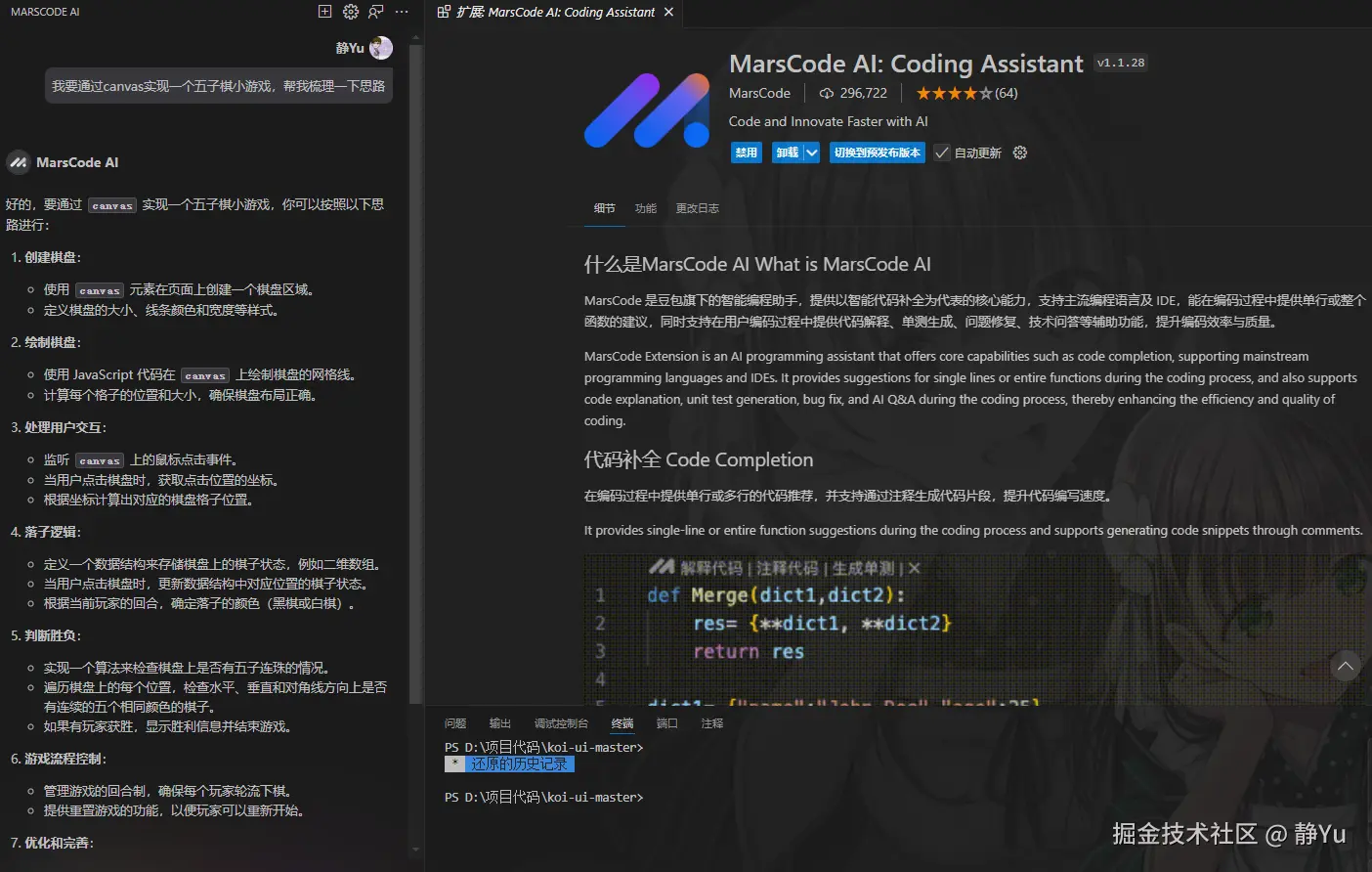This screenshot has width=1372, height=872.
Task: Switch to the 细节 tab
Action: 605,208
